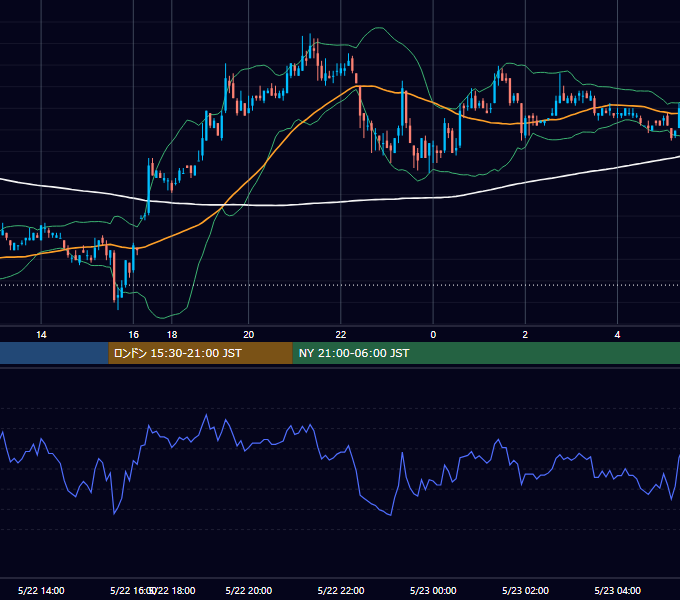
Task: Click the 5/23 02:00 time label
Action: coord(525,590)
